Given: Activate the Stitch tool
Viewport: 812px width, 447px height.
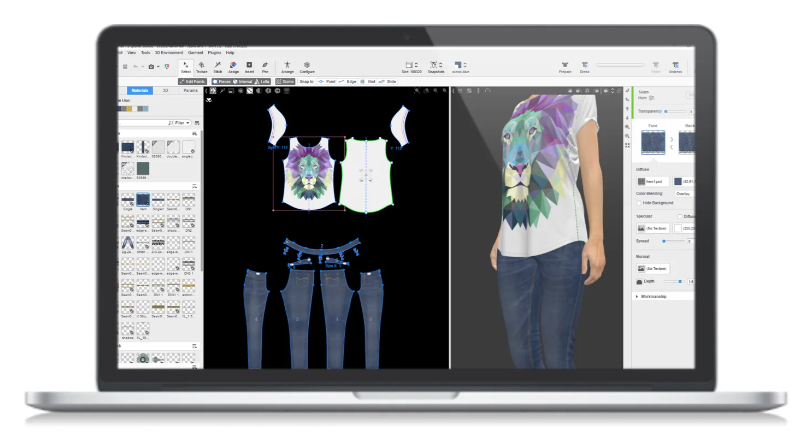Looking at the screenshot, I should click(217, 66).
